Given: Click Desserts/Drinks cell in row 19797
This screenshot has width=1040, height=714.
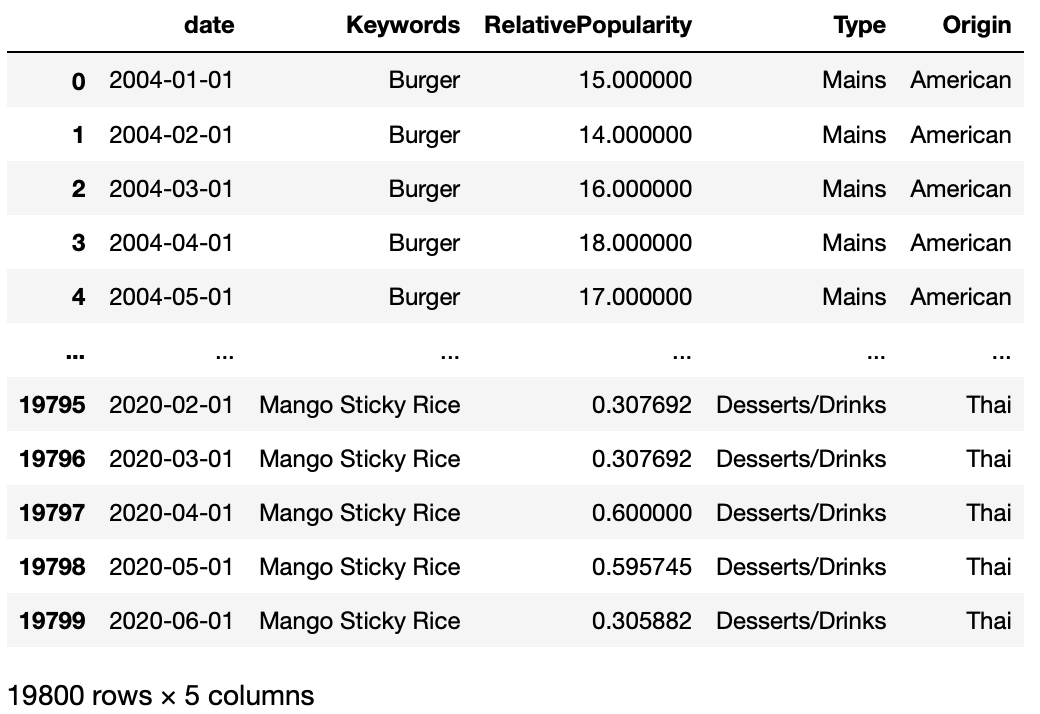Looking at the screenshot, I should 801,513.
